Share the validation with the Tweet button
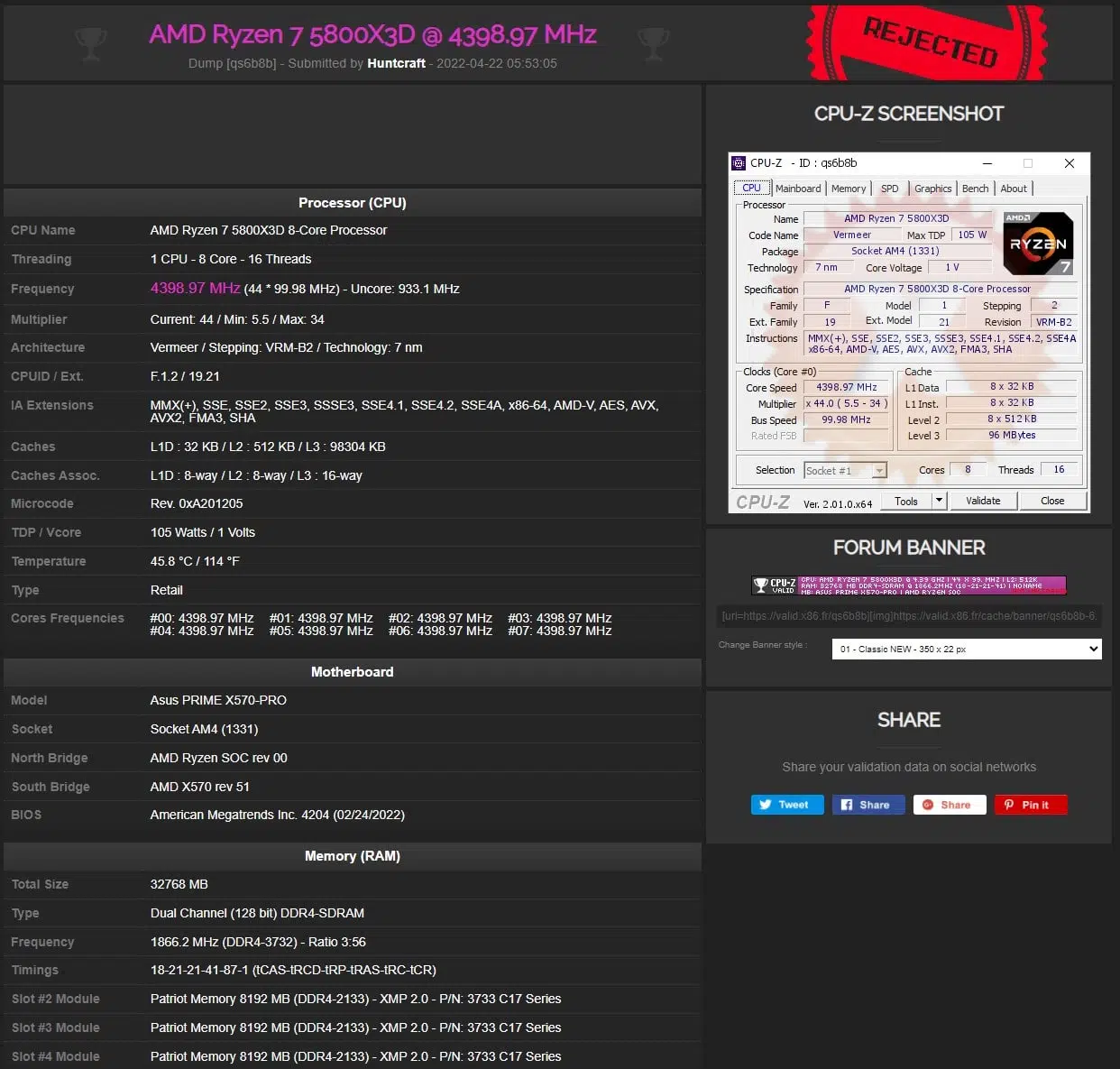Image resolution: width=1120 pixels, height=1069 pixels. 787,805
